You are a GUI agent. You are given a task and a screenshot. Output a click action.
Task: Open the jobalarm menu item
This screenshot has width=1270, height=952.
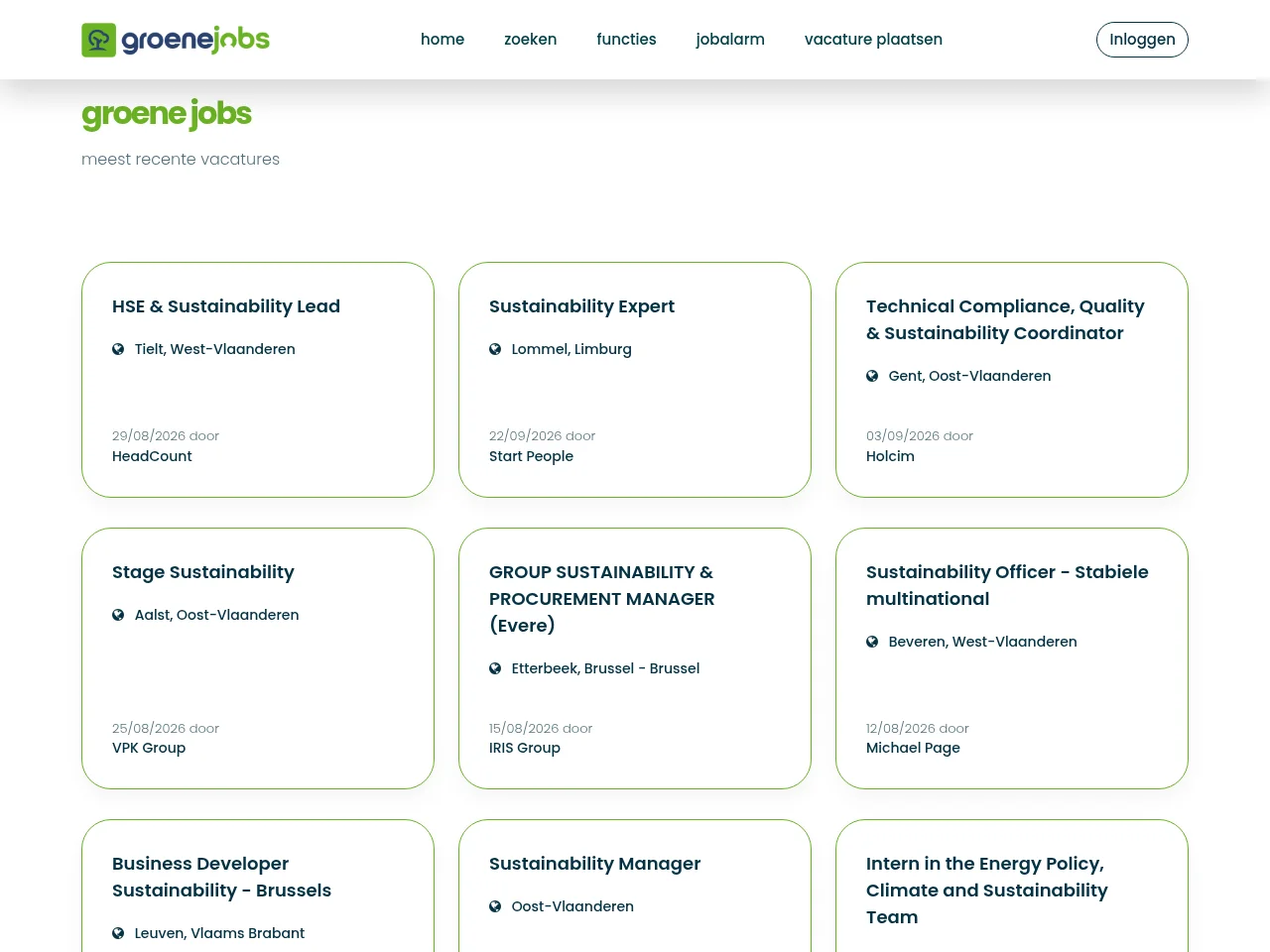tap(730, 40)
